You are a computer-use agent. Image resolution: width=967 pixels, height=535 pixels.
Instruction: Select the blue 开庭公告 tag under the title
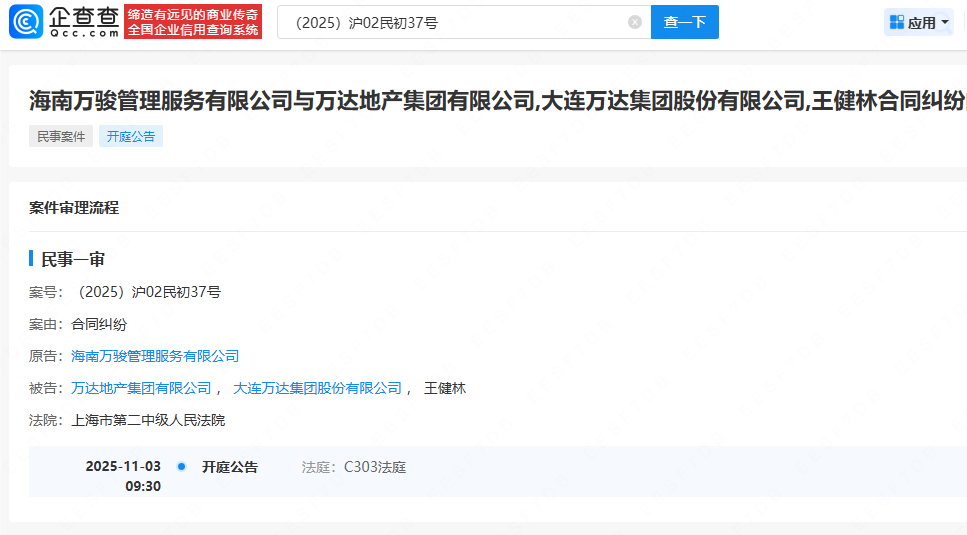click(131, 137)
